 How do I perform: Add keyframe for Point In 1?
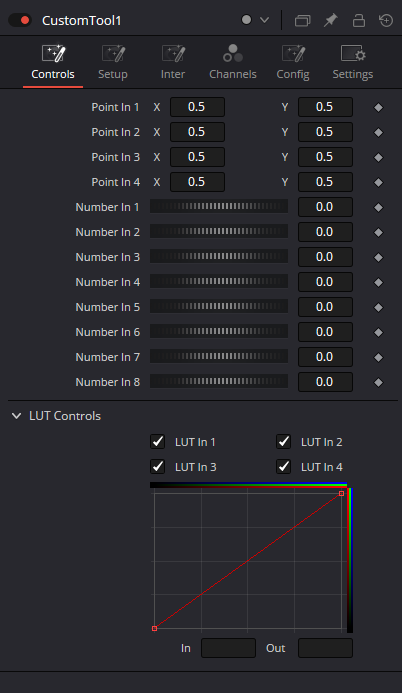379,107
